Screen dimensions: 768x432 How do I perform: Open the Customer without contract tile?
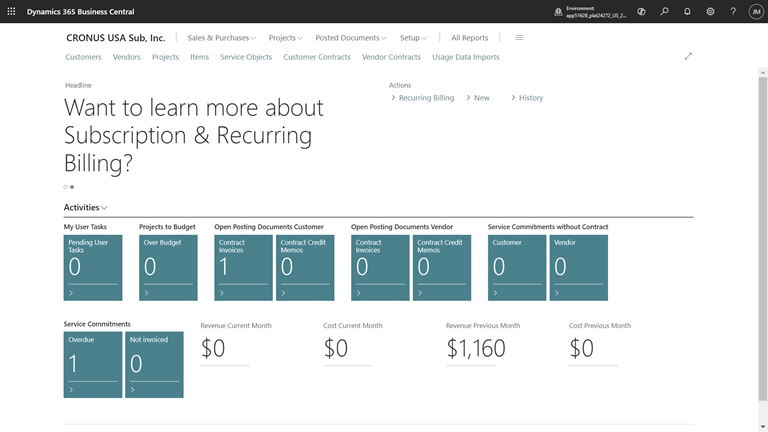(517, 267)
